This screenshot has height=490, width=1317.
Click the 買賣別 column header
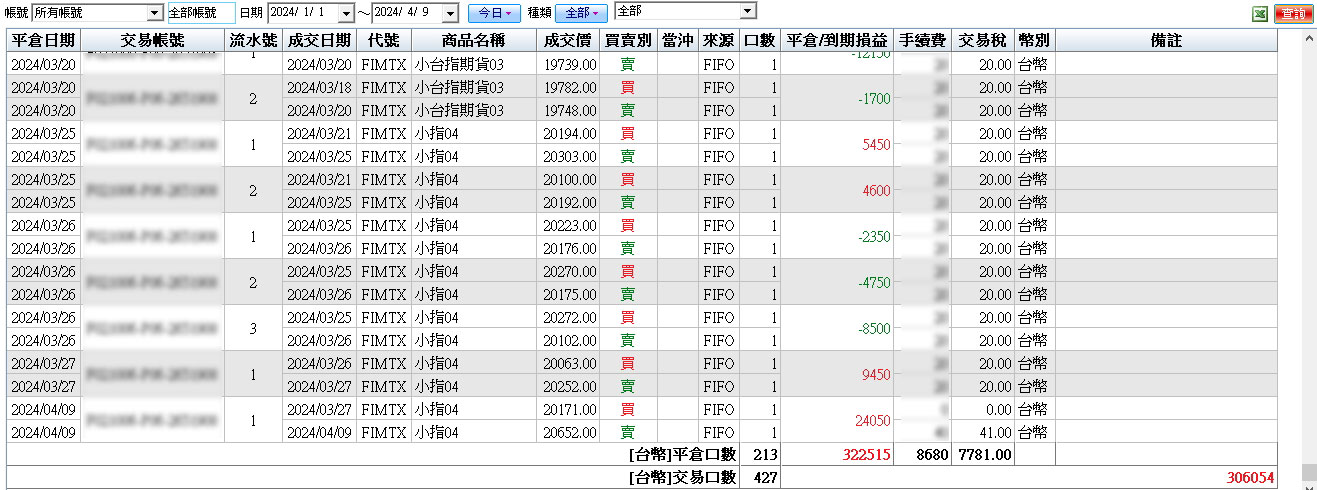tap(629, 40)
